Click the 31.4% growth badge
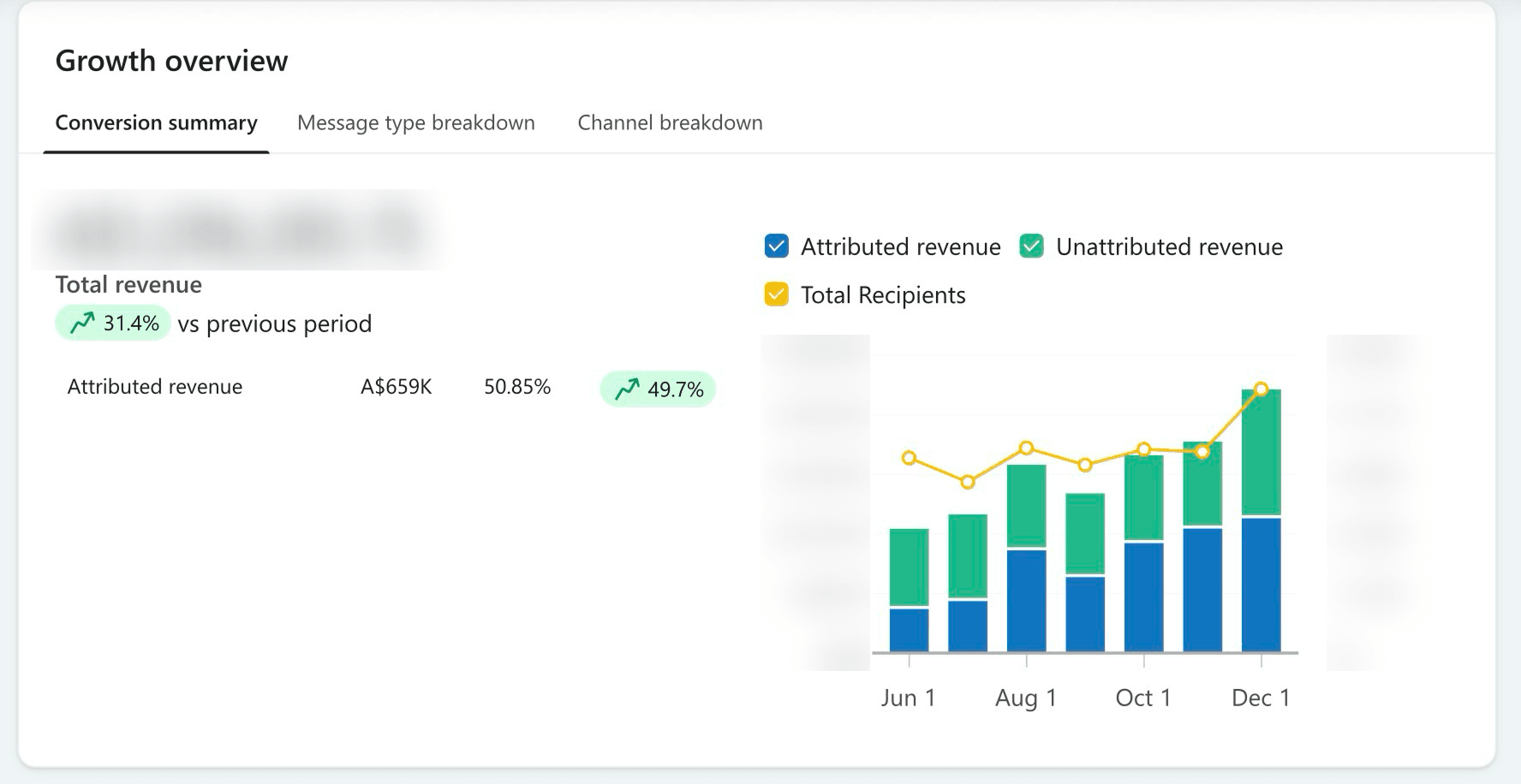Viewport: 1521px width, 784px height. pyautogui.click(x=113, y=323)
